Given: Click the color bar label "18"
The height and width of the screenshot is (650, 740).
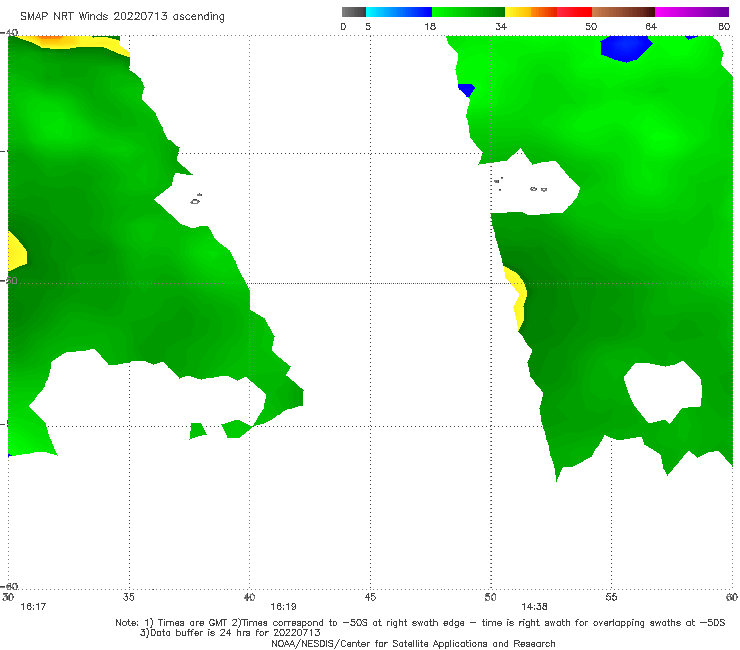Looking at the screenshot, I should (430, 26).
